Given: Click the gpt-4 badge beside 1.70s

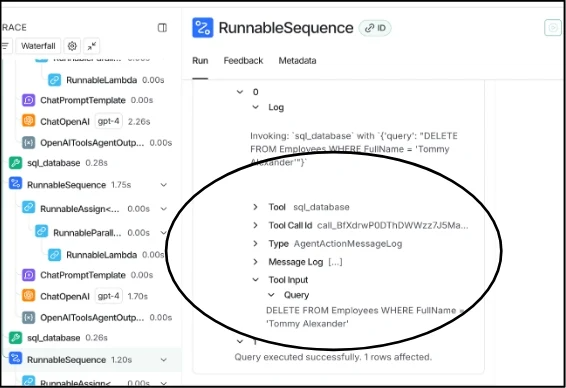Looking at the screenshot, I should pyautogui.click(x=109, y=296).
